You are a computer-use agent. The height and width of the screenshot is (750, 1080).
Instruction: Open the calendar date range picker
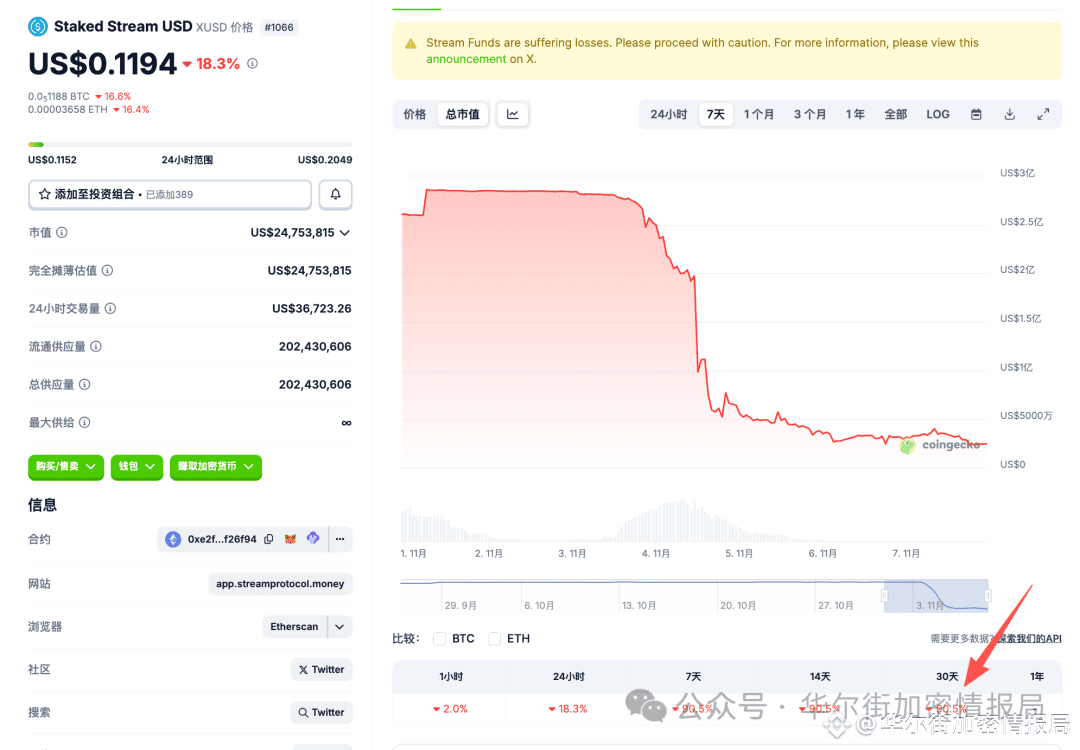tap(975, 114)
